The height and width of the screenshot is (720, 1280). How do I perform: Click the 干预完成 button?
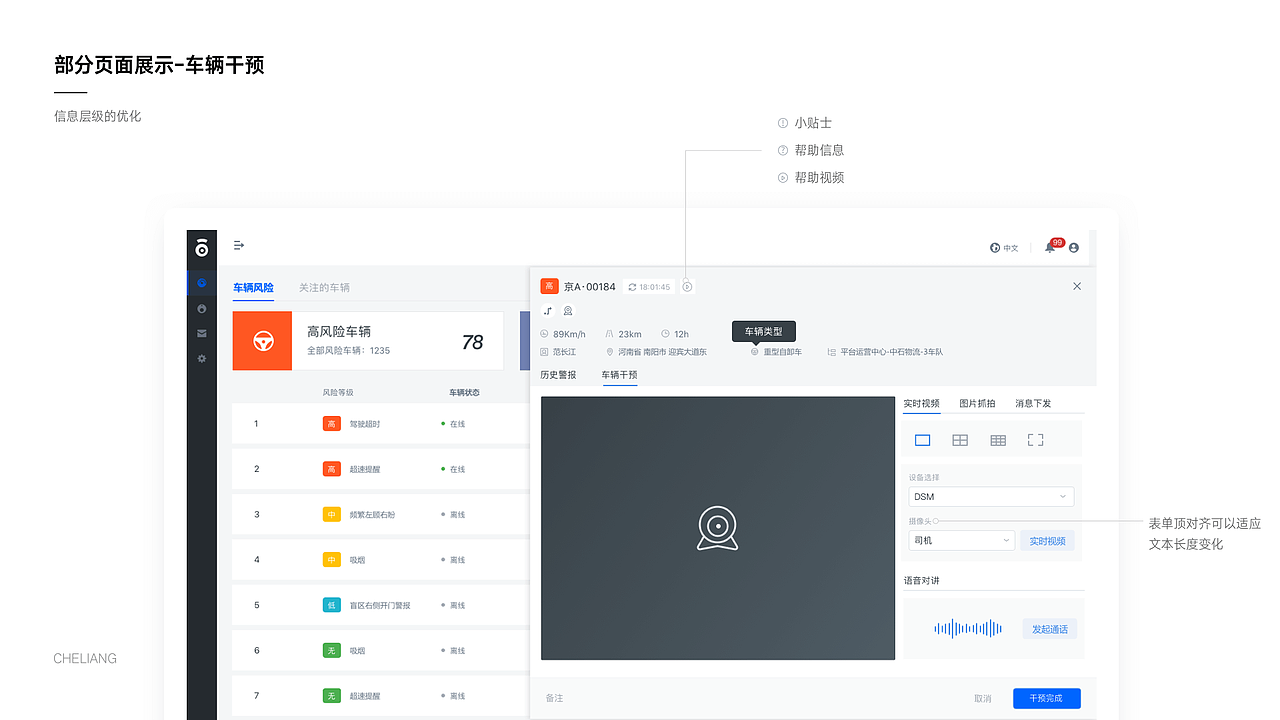click(x=1046, y=698)
